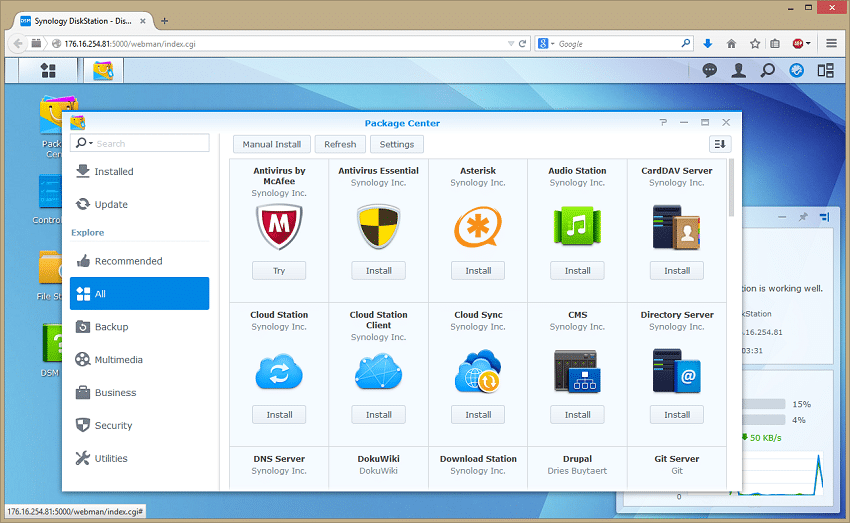Click the package list vertical scrollbar
The width and height of the screenshot is (850, 523).
pyautogui.click(x=731, y=188)
